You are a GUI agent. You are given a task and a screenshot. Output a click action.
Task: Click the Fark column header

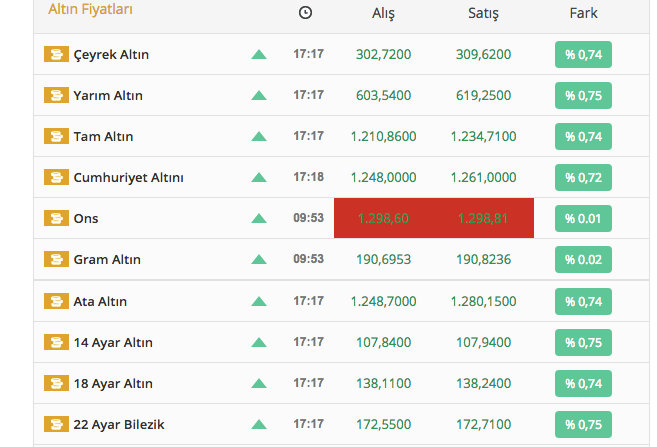click(583, 13)
